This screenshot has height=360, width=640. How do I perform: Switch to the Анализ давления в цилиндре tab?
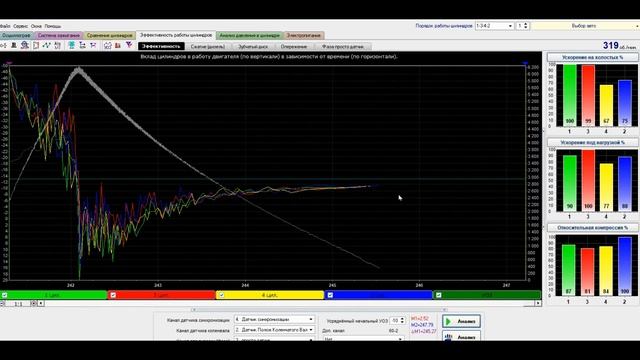click(249, 36)
